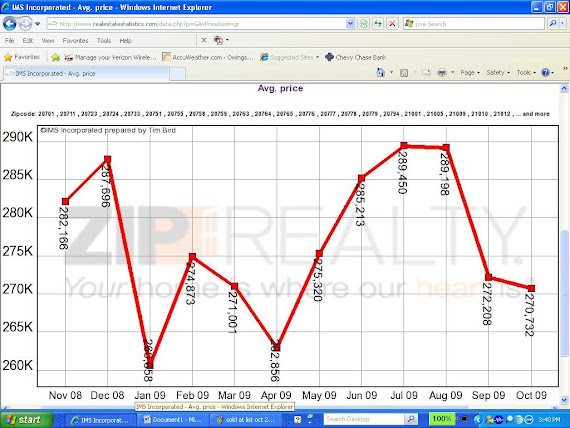Image resolution: width=570 pixels, height=428 pixels.
Task: Click the 100% battery indicator in the taskbar
Action: pos(442,419)
